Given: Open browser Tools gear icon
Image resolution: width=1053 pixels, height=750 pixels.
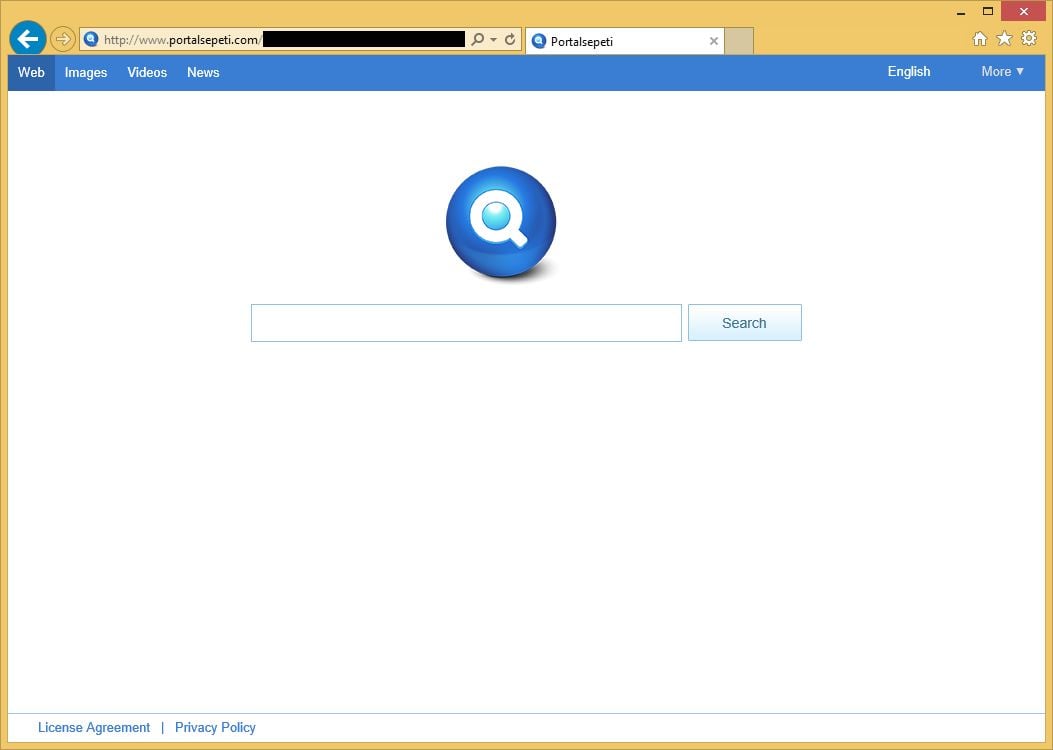Looking at the screenshot, I should (1029, 38).
